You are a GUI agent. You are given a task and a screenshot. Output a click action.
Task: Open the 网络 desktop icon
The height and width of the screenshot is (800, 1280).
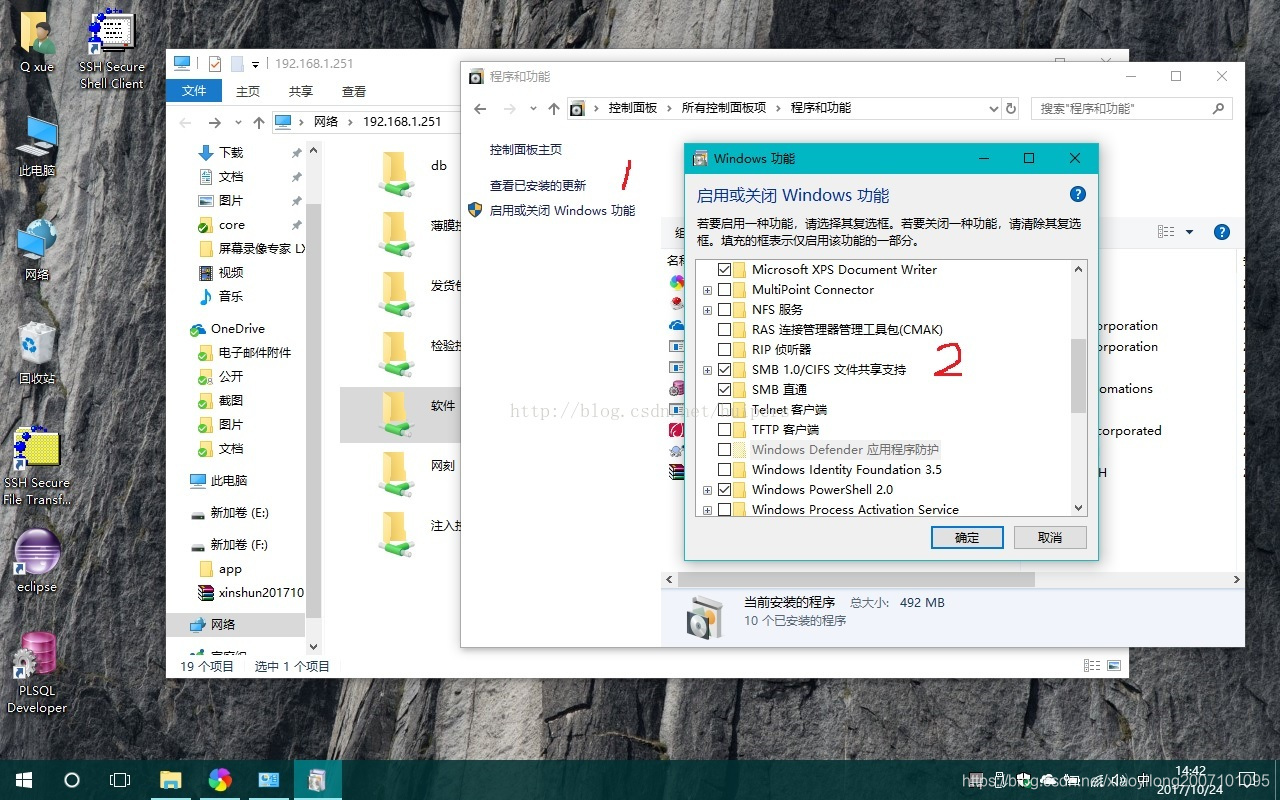(x=37, y=251)
